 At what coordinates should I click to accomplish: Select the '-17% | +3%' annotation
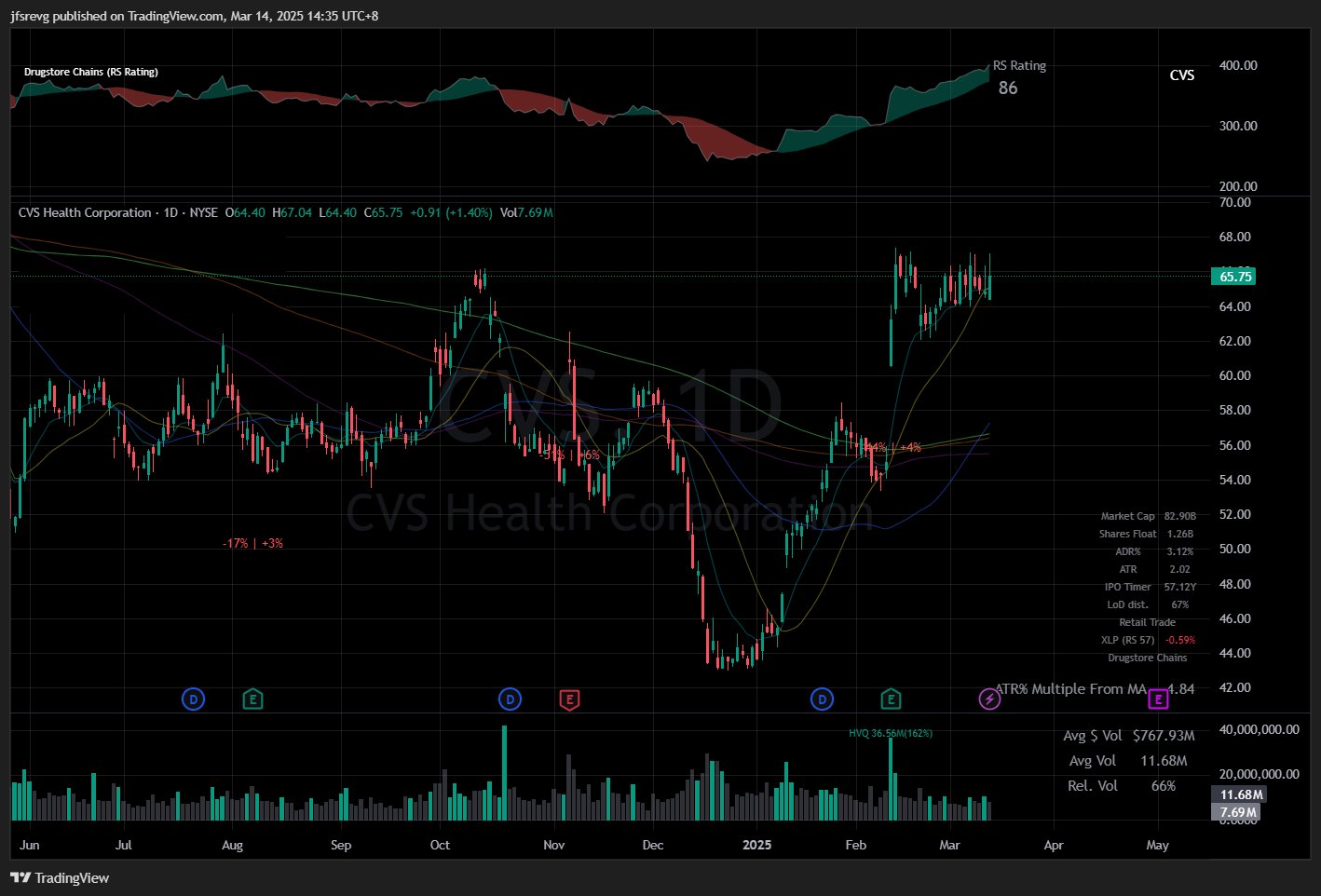[x=252, y=543]
